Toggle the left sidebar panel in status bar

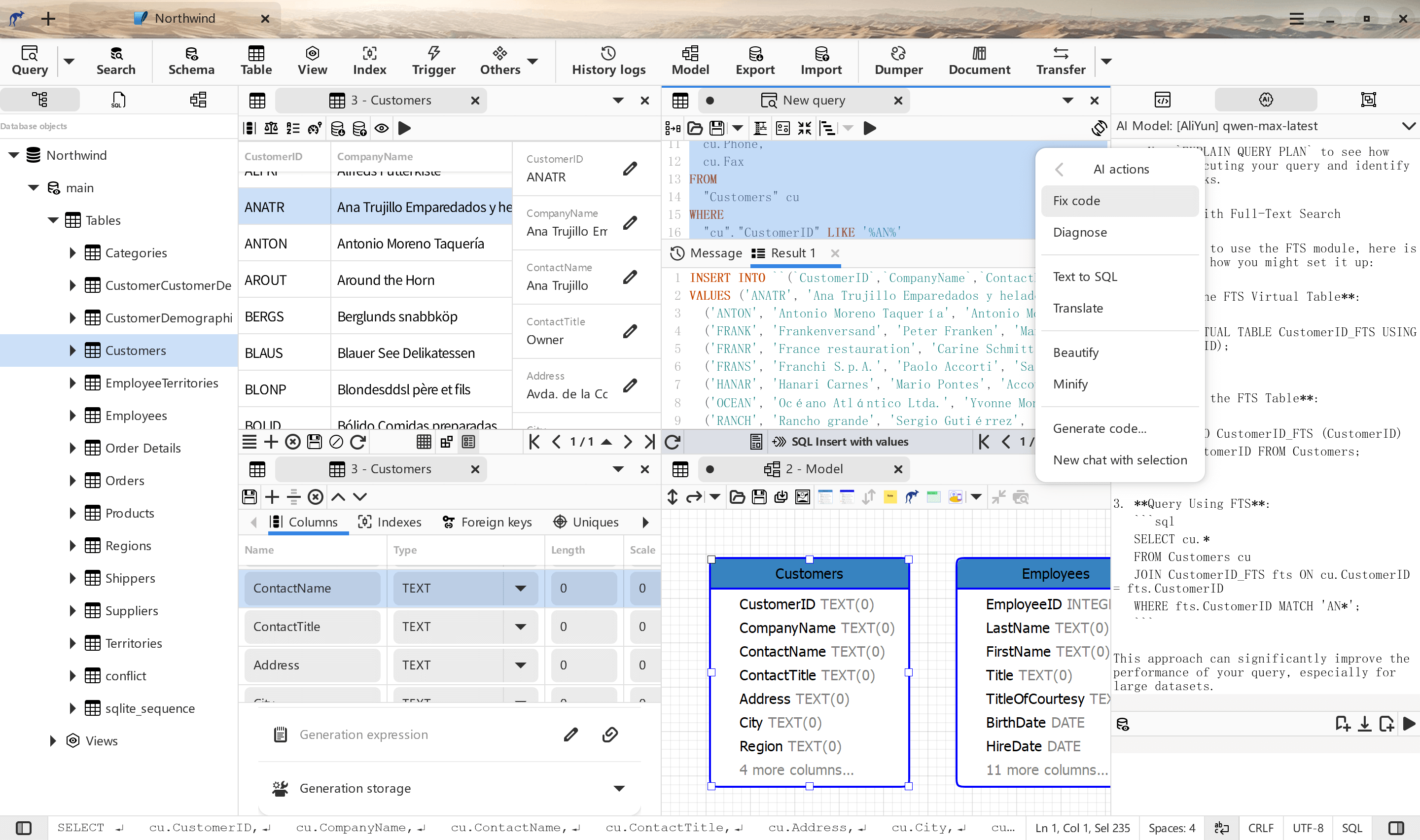click(24, 828)
